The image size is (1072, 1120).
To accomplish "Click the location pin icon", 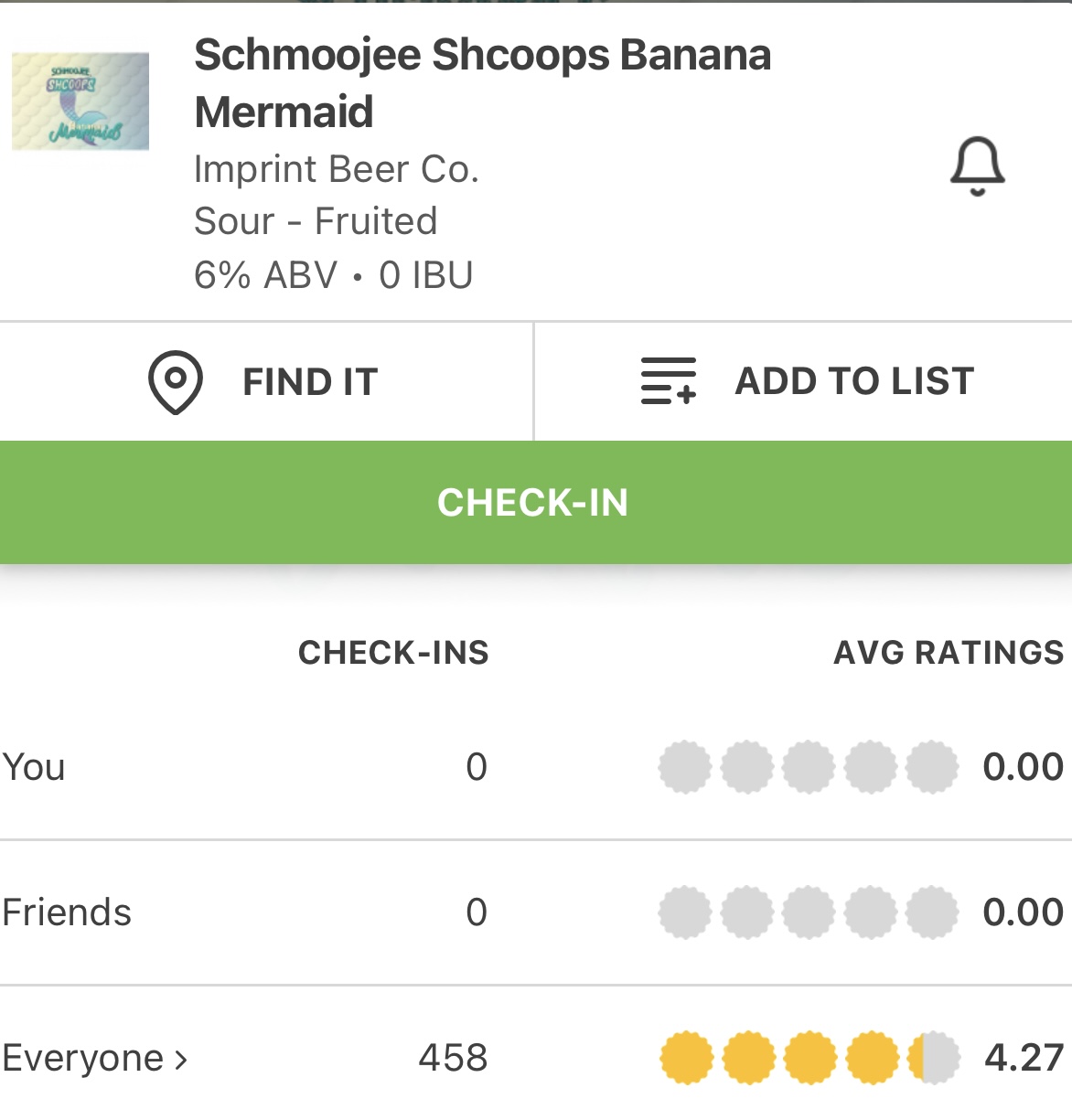I will [175, 381].
